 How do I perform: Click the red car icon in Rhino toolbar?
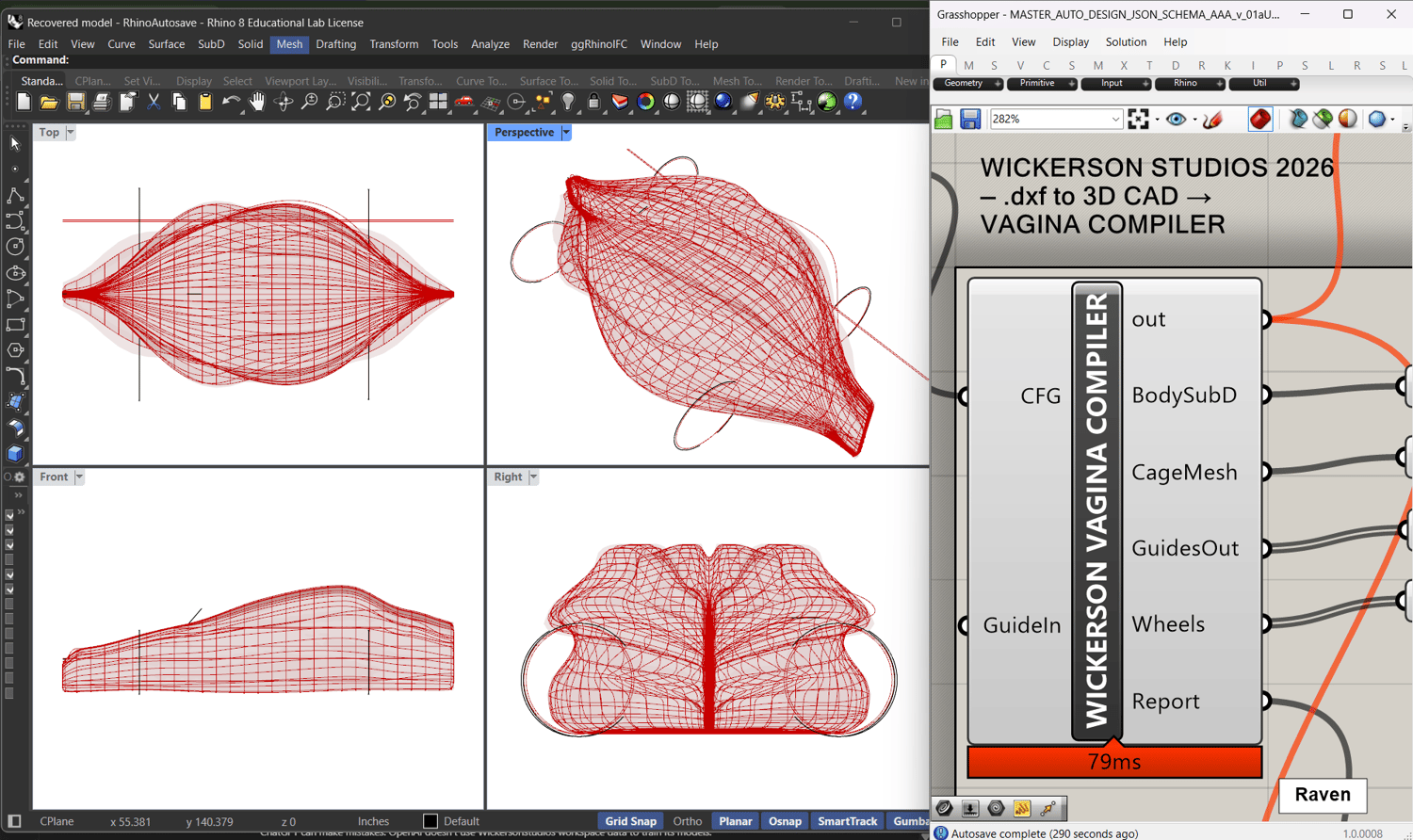[x=464, y=102]
